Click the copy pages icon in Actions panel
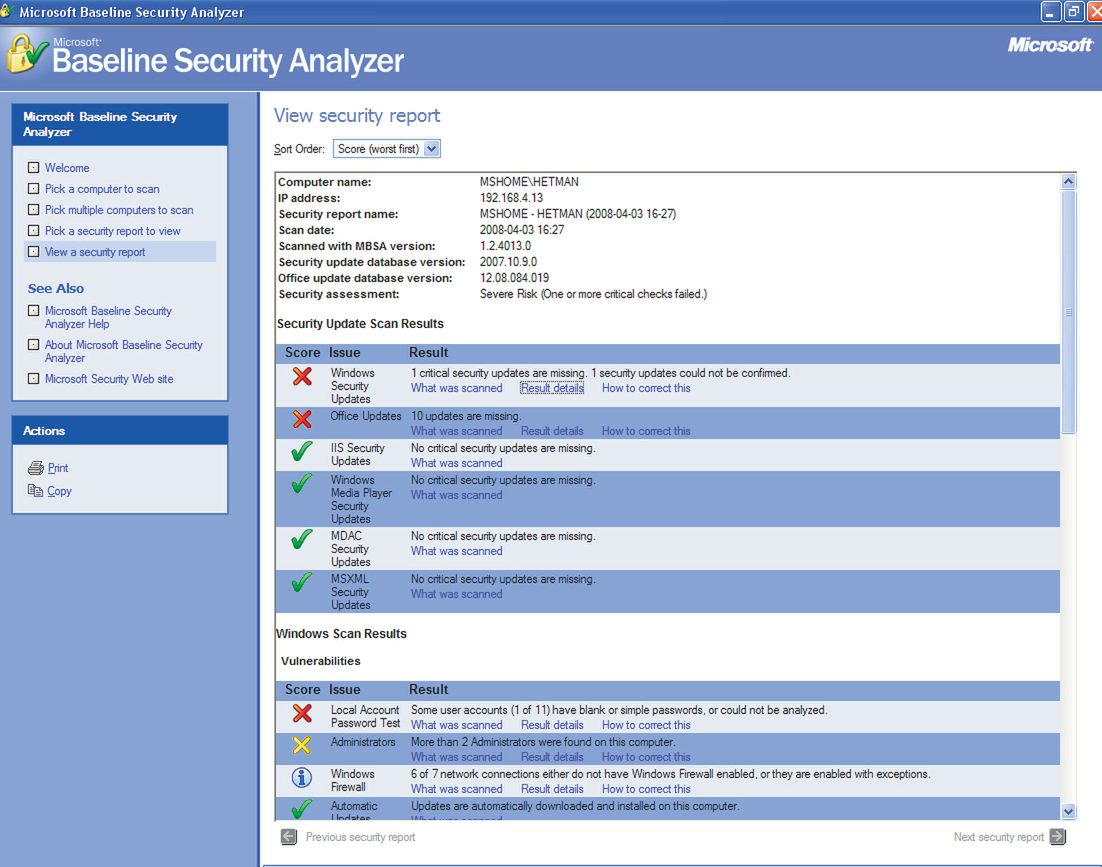This screenshot has height=867, width=1102. 35,490
